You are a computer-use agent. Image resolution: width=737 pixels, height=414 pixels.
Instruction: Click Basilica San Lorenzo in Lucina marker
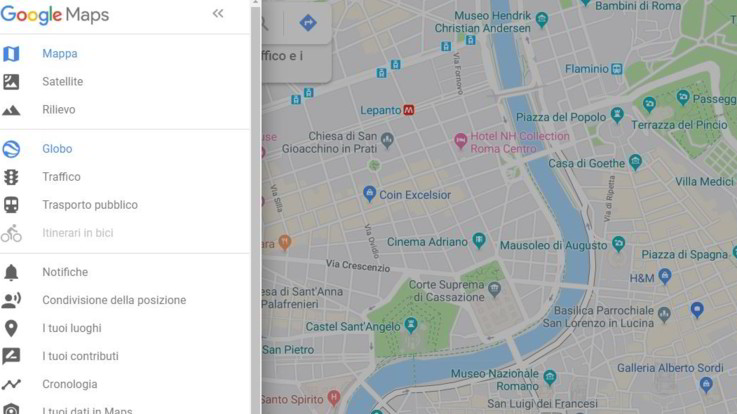[664, 314]
